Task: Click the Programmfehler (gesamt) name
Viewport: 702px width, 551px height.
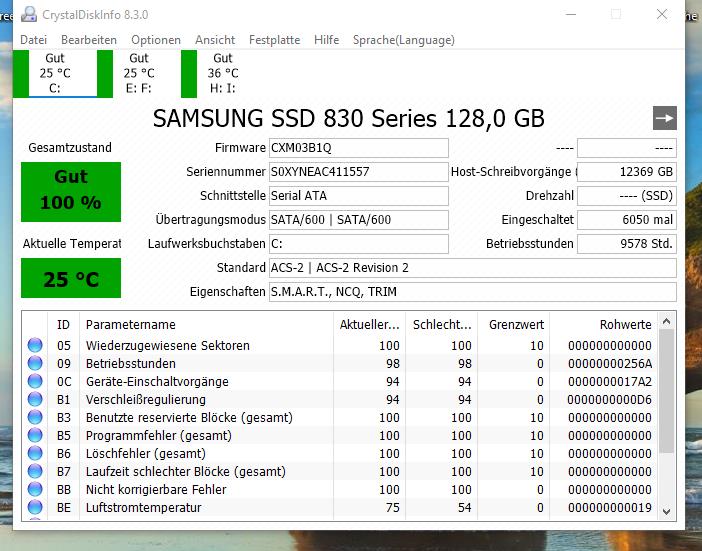Action: point(158,436)
